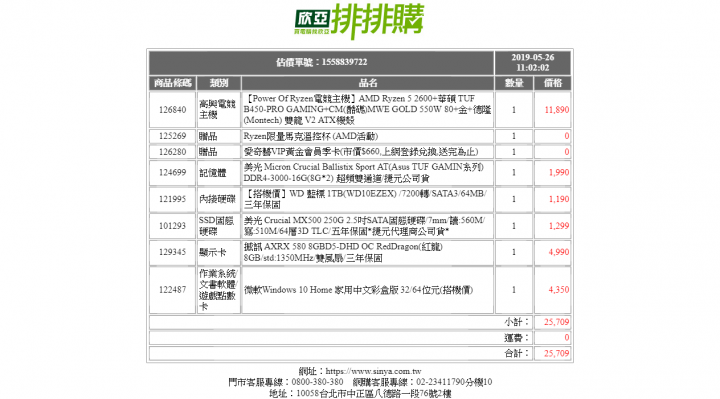
Task: Click the store hotline 0800-380-380
Action: click(x=317, y=382)
